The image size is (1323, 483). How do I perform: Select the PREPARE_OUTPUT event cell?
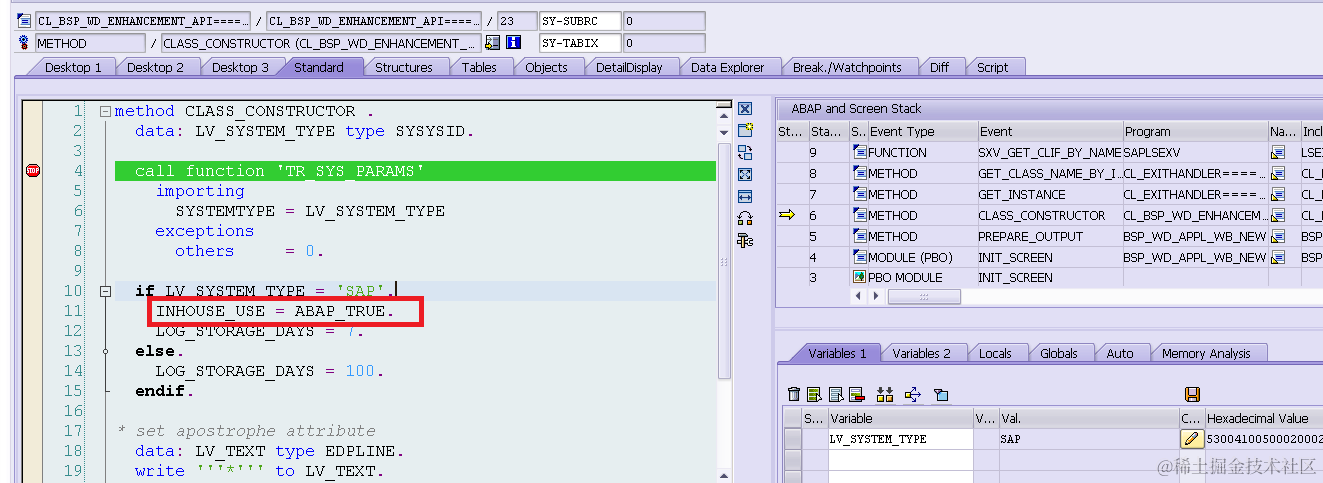(1049, 236)
